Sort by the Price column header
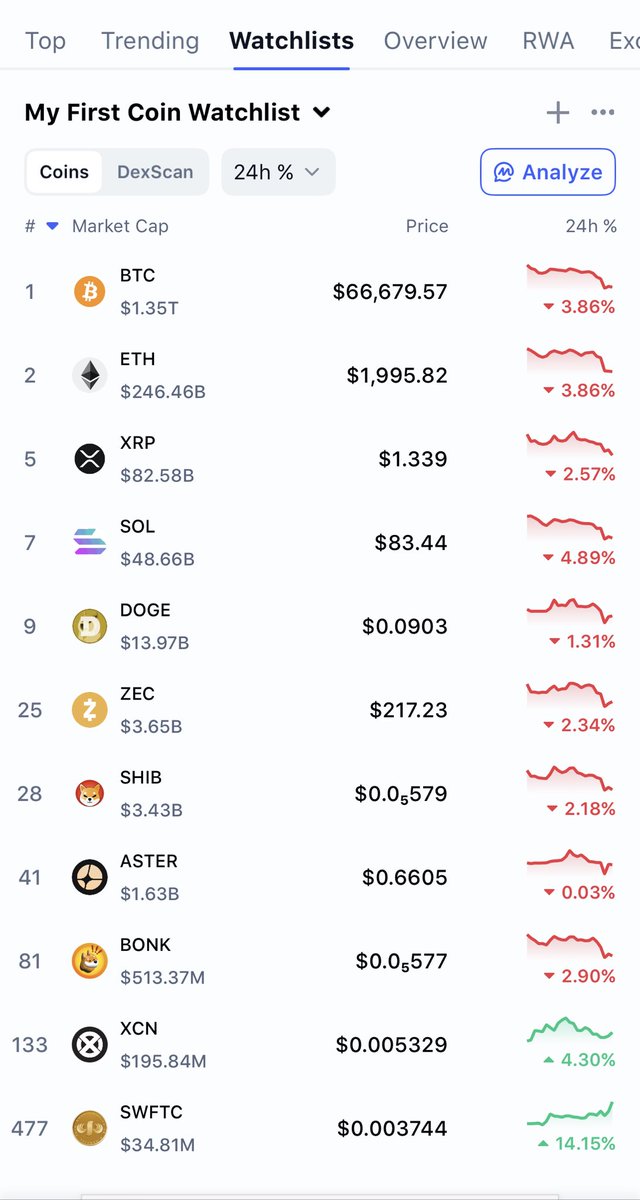This screenshot has width=640, height=1200. 427,226
